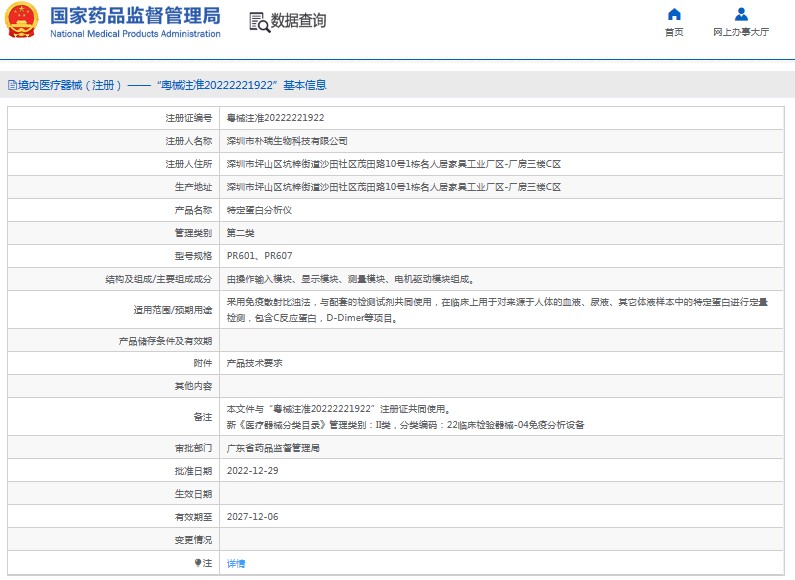
Task: Click 适用范围/预期用途 row label
Action: [173, 310]
